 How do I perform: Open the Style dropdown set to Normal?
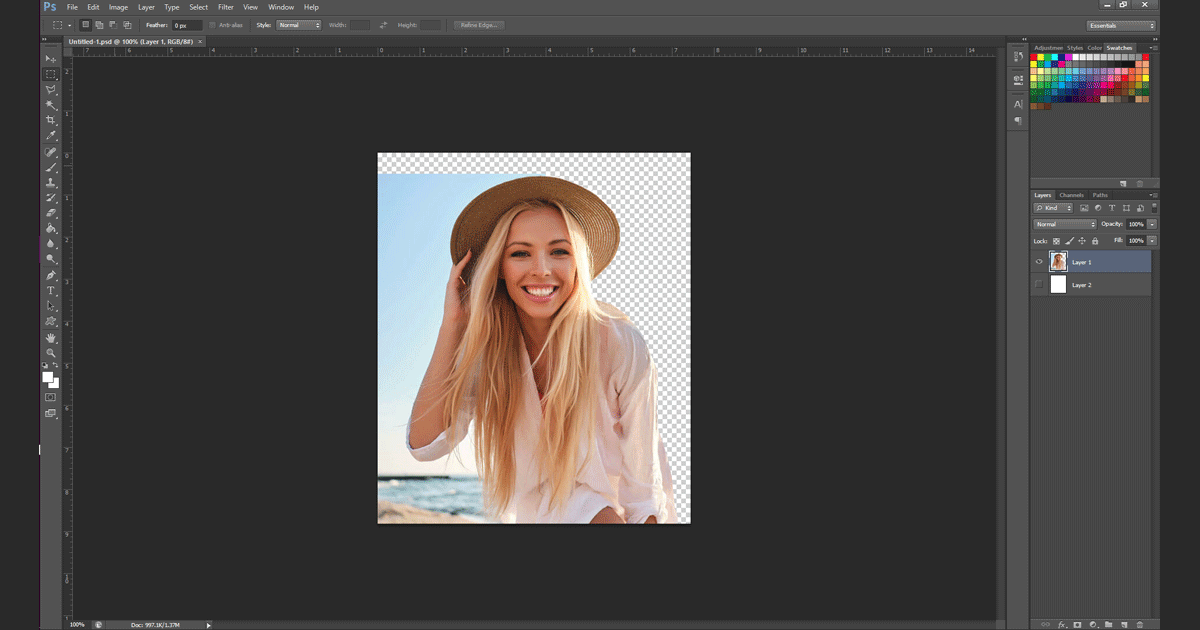[299, 24]
